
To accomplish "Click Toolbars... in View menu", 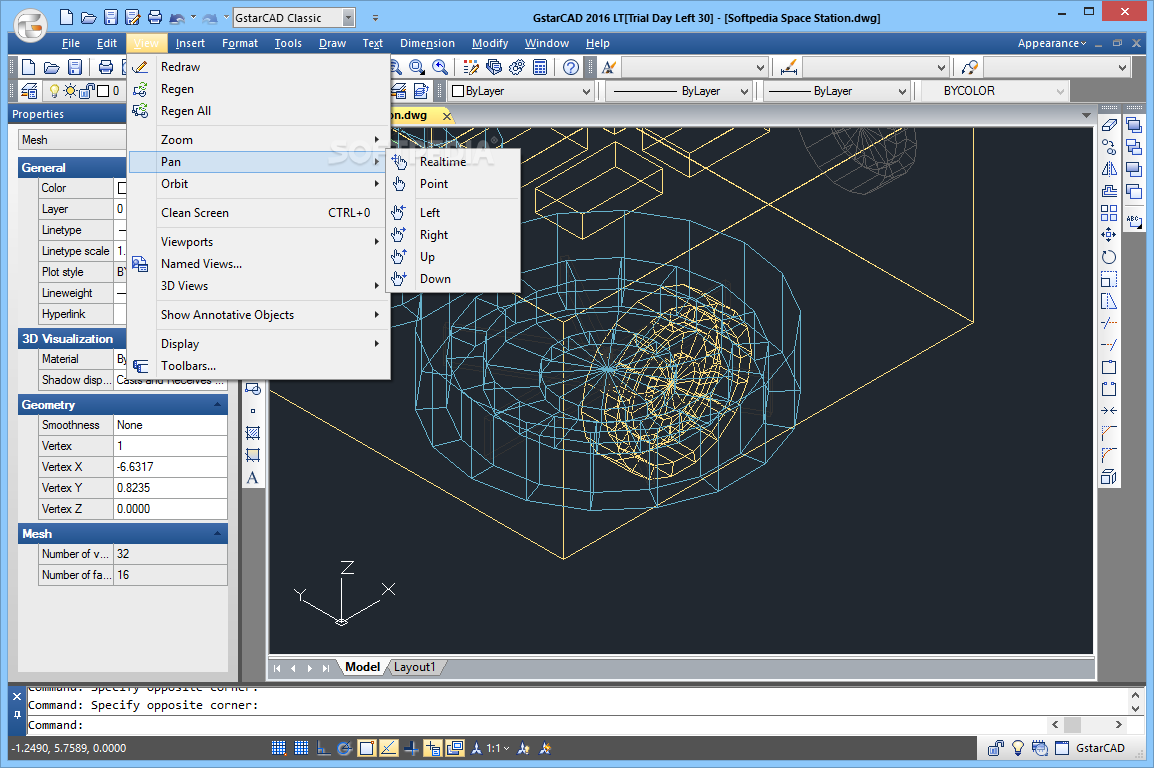I will pyautogui.click(x=258, y=366).
